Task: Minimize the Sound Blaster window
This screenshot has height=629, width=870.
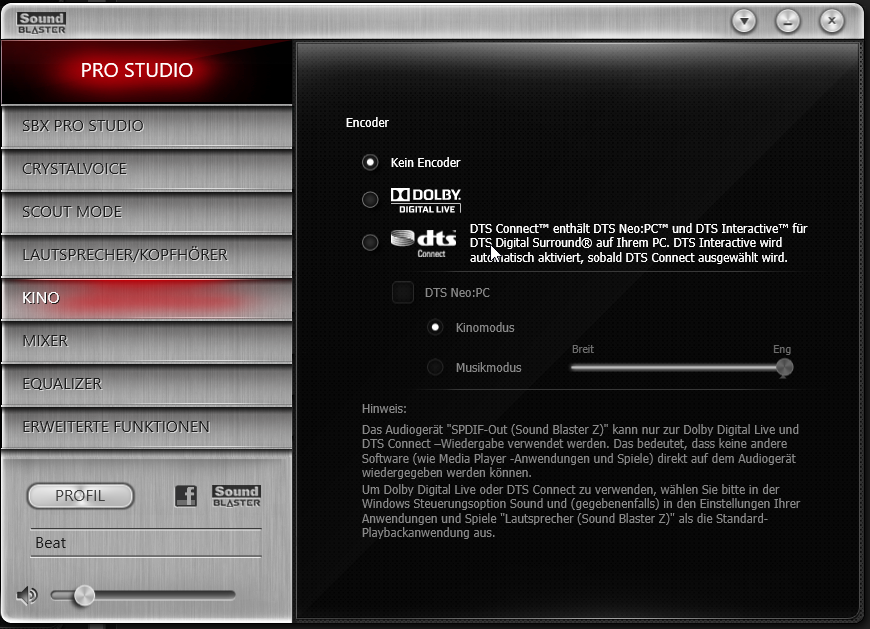Action: pyautogui.click(x=788, y=22)
